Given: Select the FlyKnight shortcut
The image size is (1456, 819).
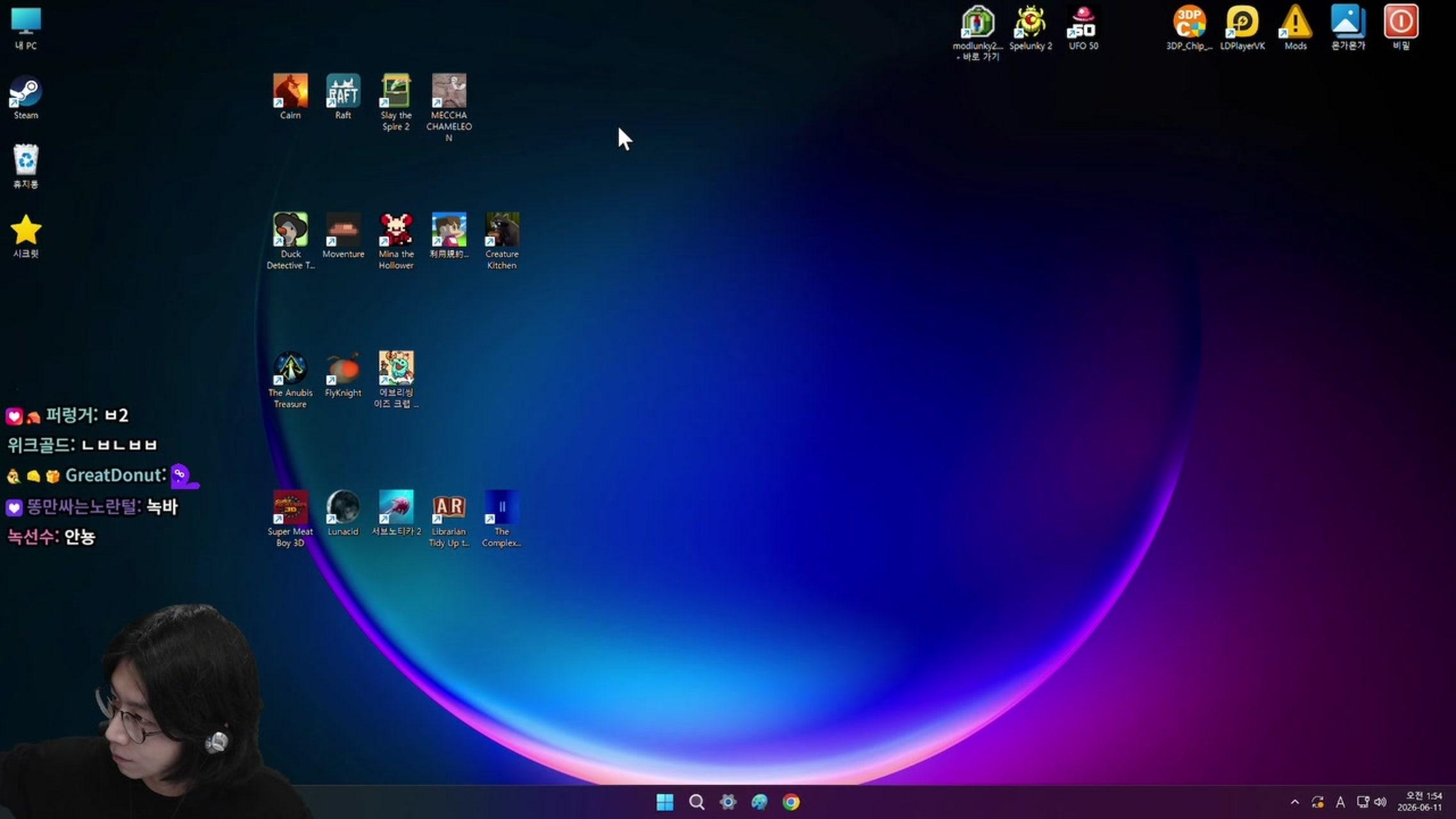Looking at the screenshot, I should point(343,374).
